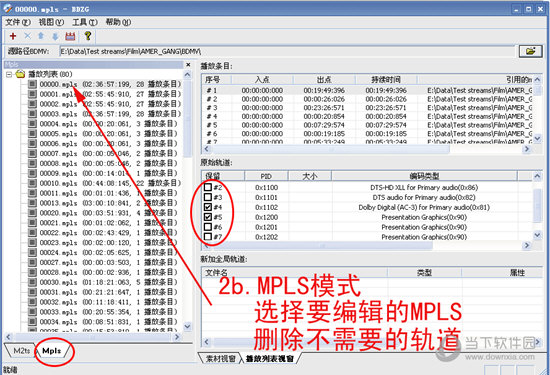Open the 工具(T) menu
The height and width of the screenshot is (375, 550).
coord(85,22)
